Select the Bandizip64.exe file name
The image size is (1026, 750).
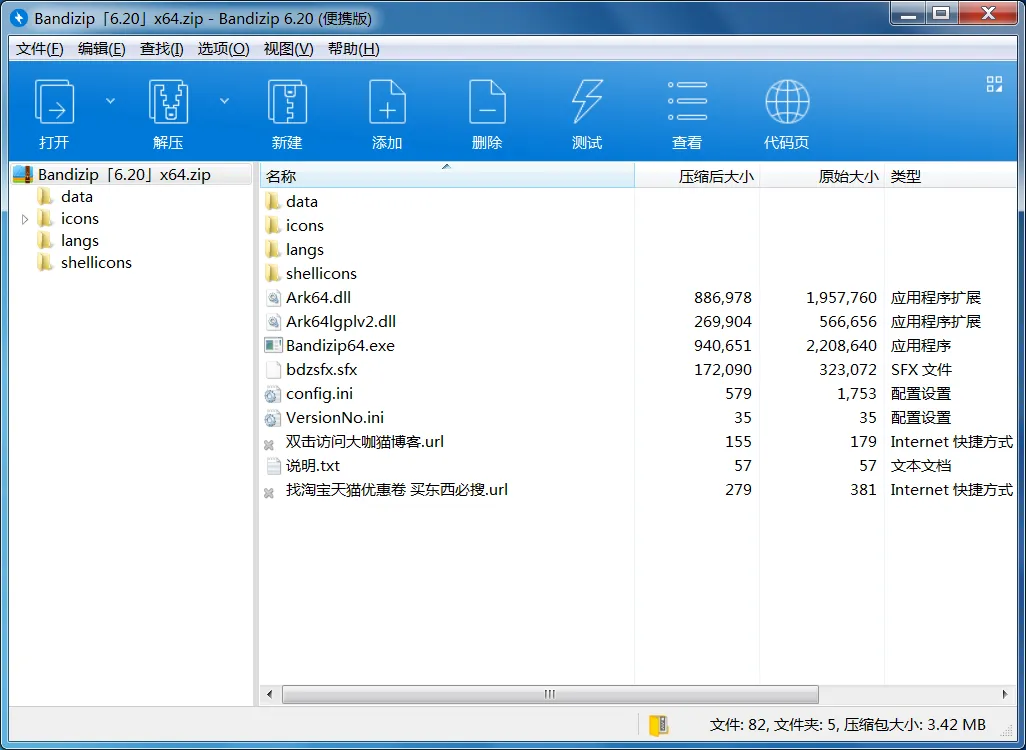point(340,346)
